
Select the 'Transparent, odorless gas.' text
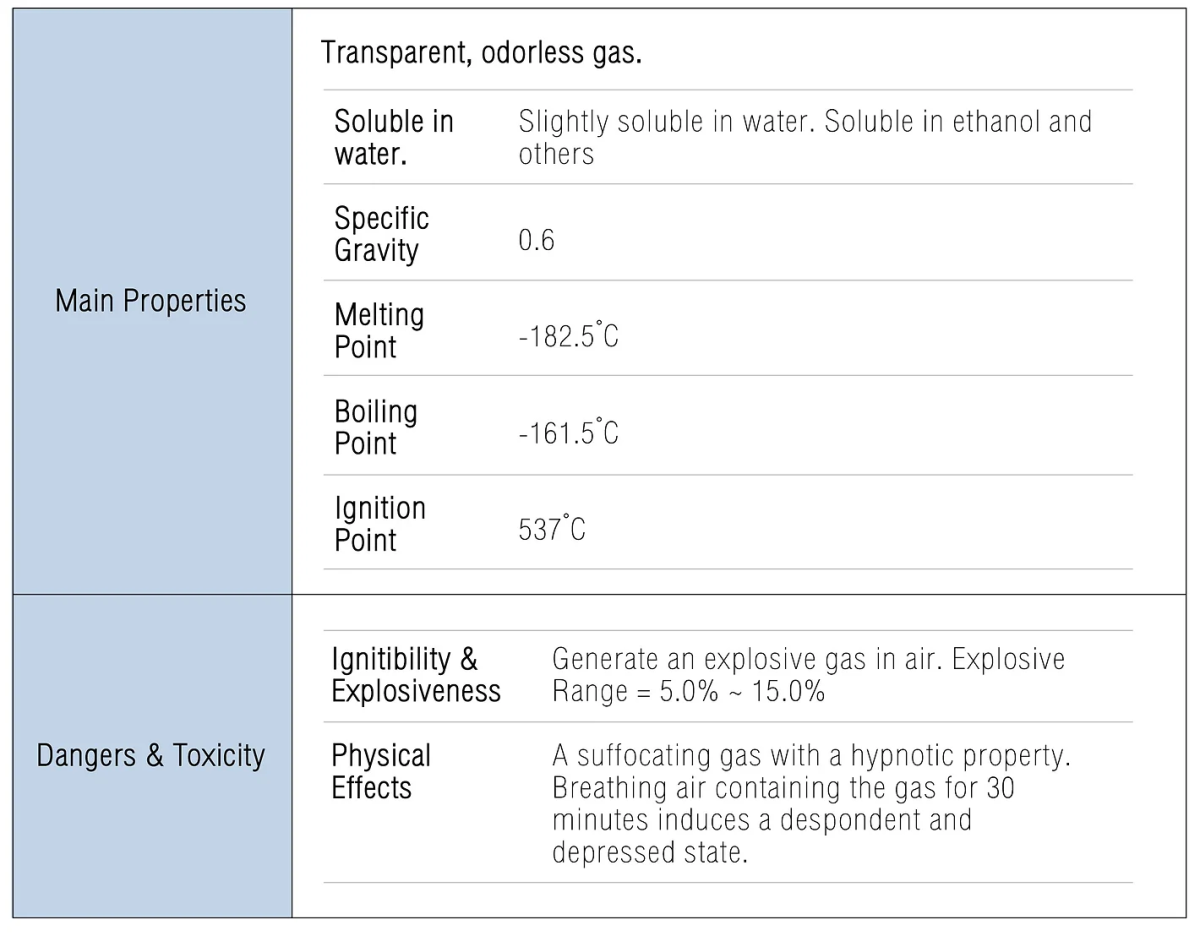coord(481,53)
